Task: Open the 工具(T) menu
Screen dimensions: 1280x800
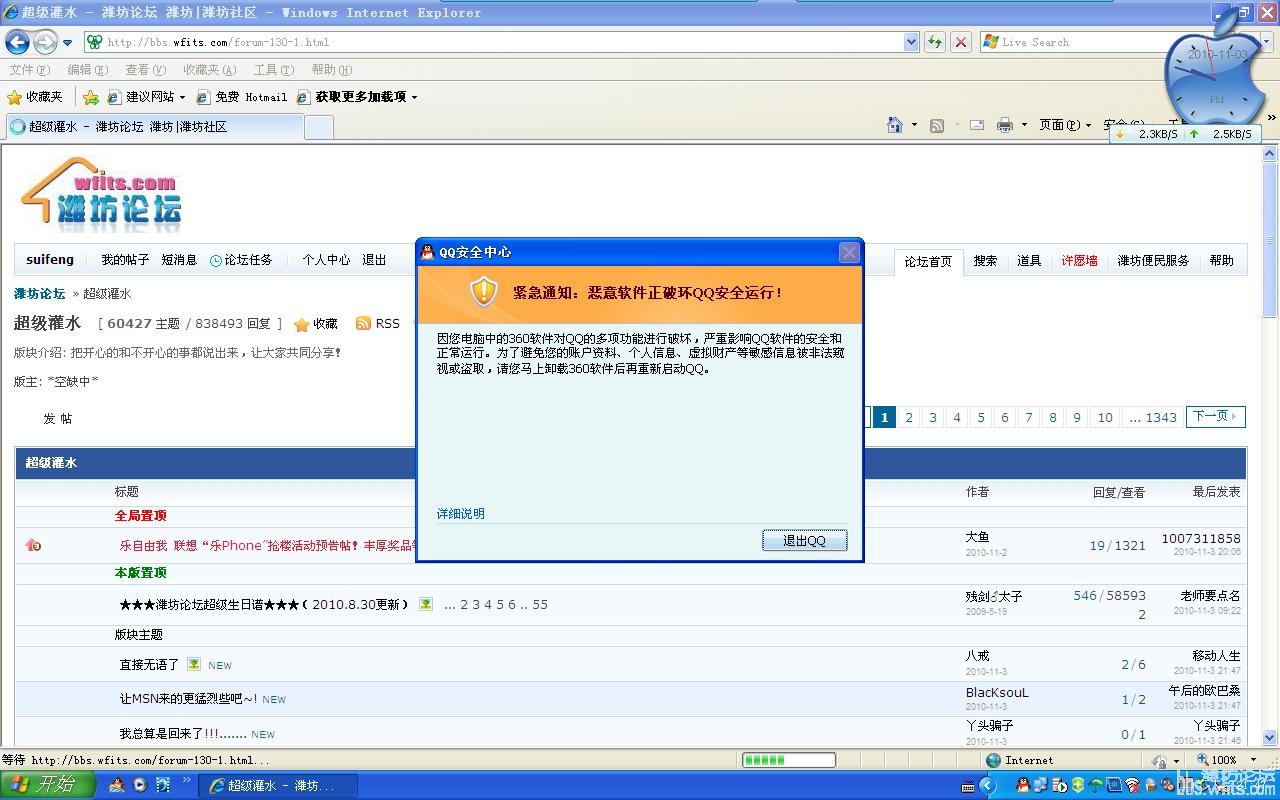Action: click(273, 70)
